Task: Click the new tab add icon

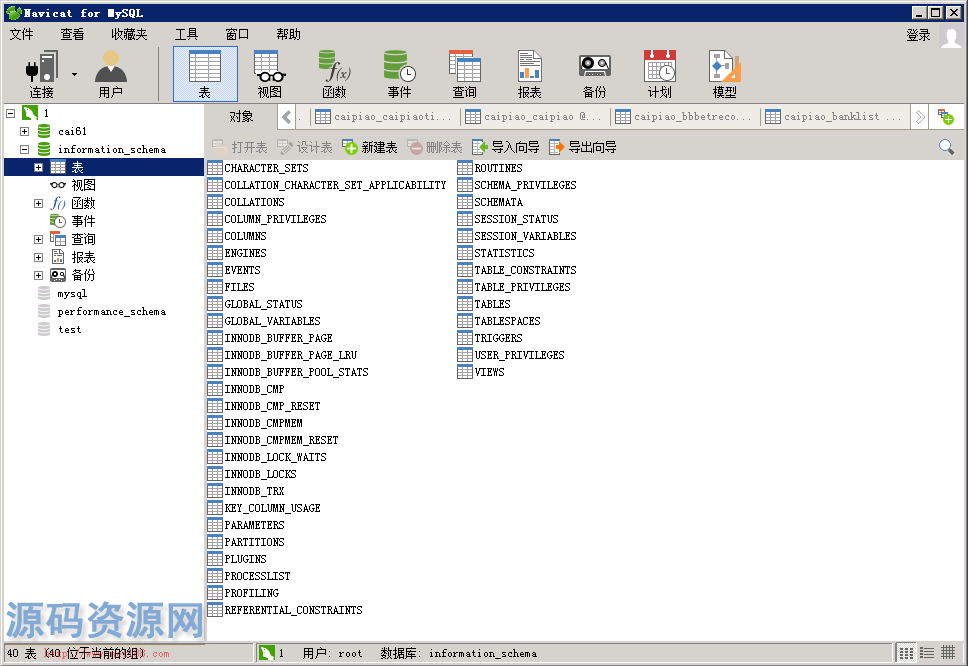Action: (946, 117)
